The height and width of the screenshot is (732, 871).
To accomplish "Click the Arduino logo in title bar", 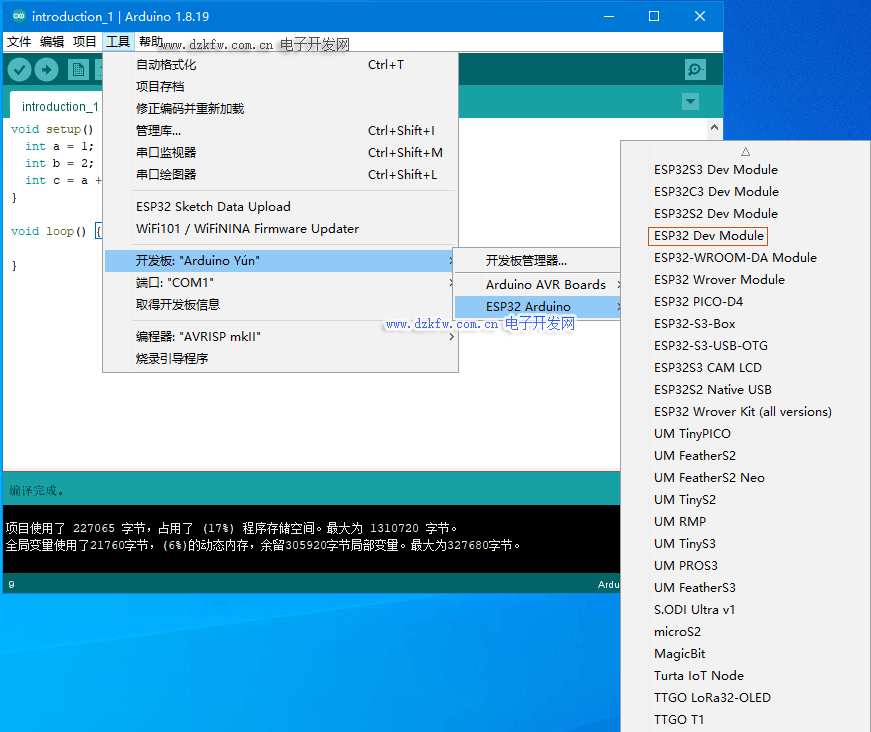I will [x=18, y=16].
